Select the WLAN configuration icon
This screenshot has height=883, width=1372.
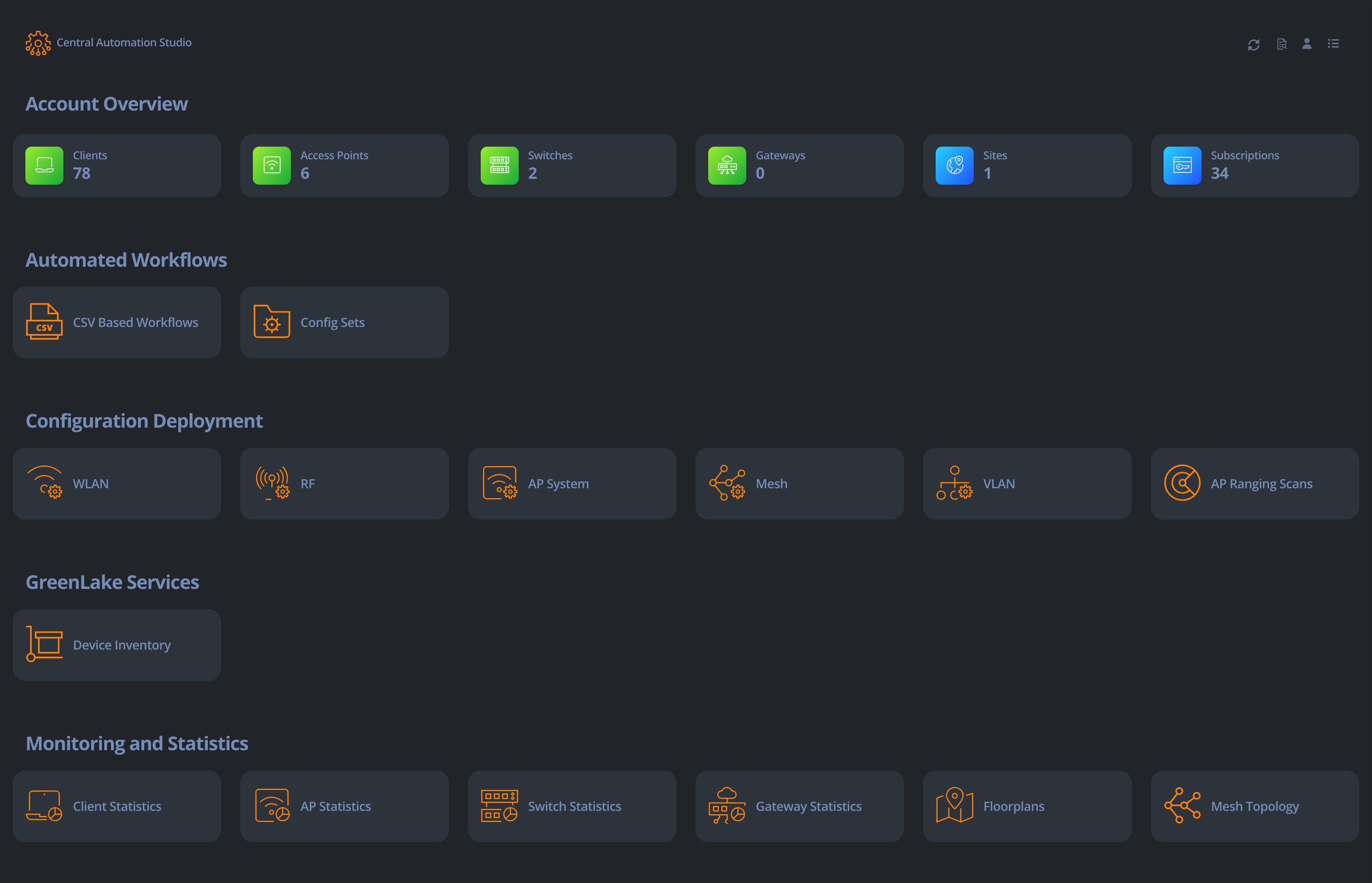[x=44, y=483]
